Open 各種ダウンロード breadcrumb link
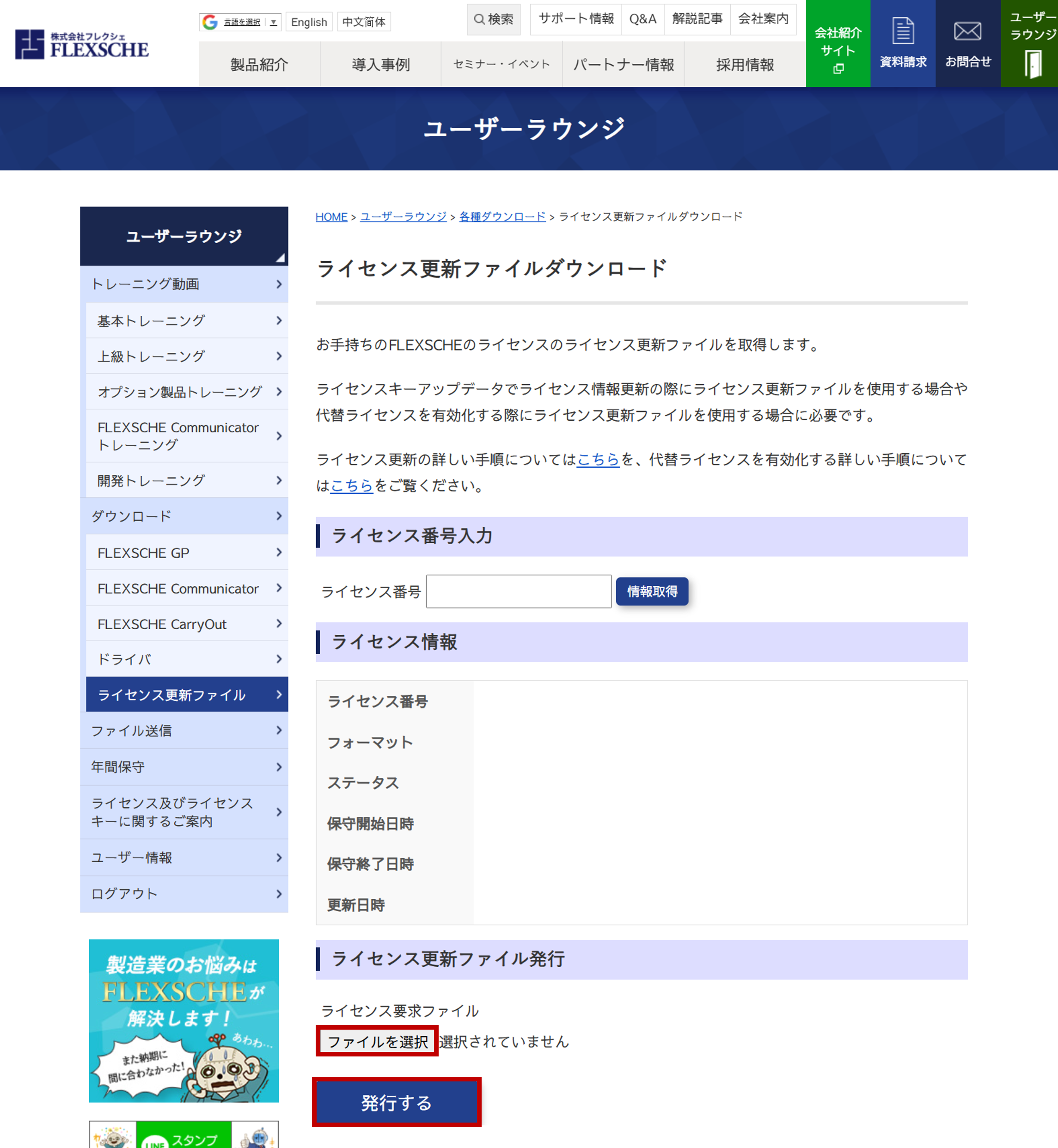The image size is (1058, 1148). click(x=502, y=216)
